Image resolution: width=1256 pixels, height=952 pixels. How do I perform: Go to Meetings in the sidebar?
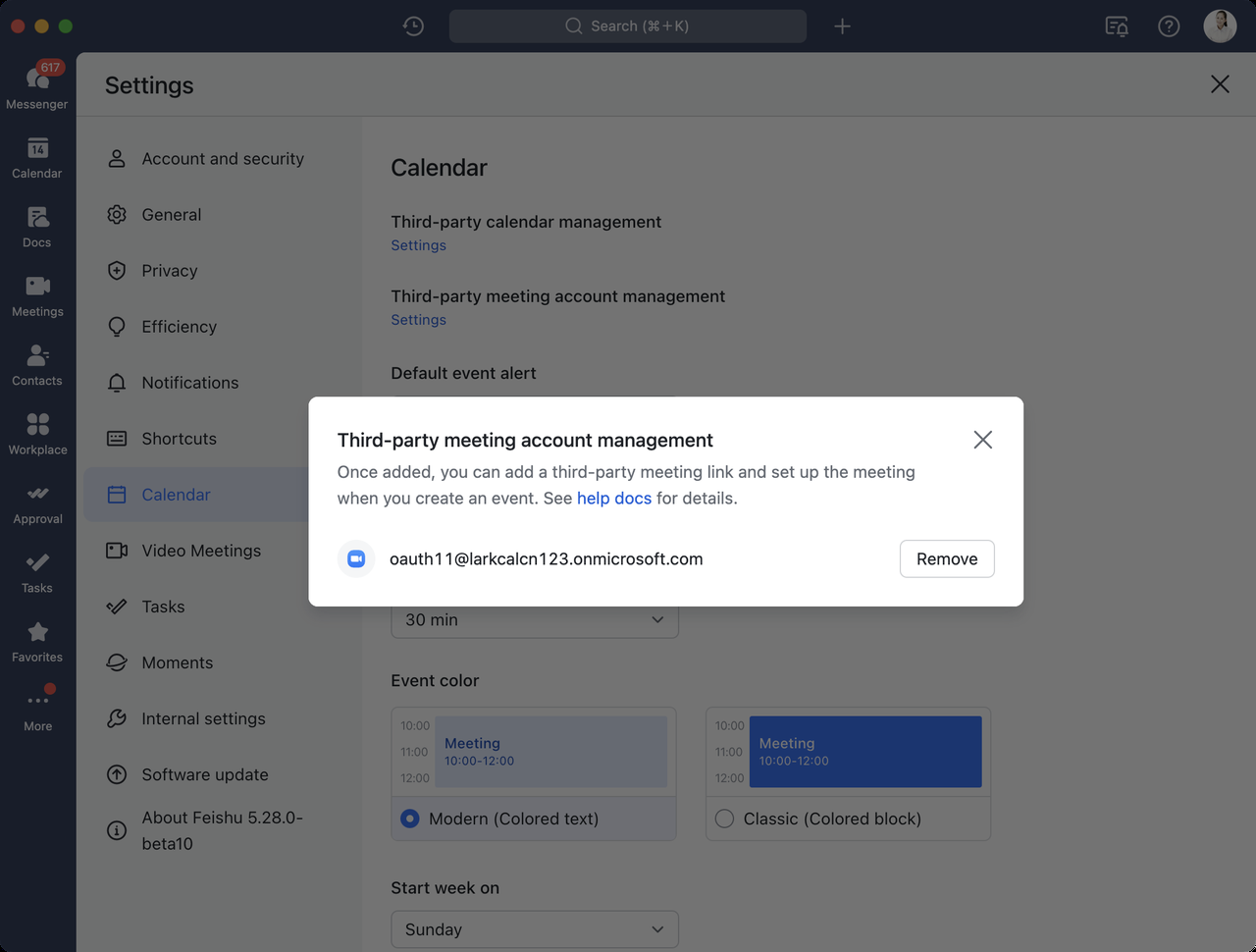[x=37, y=294]
